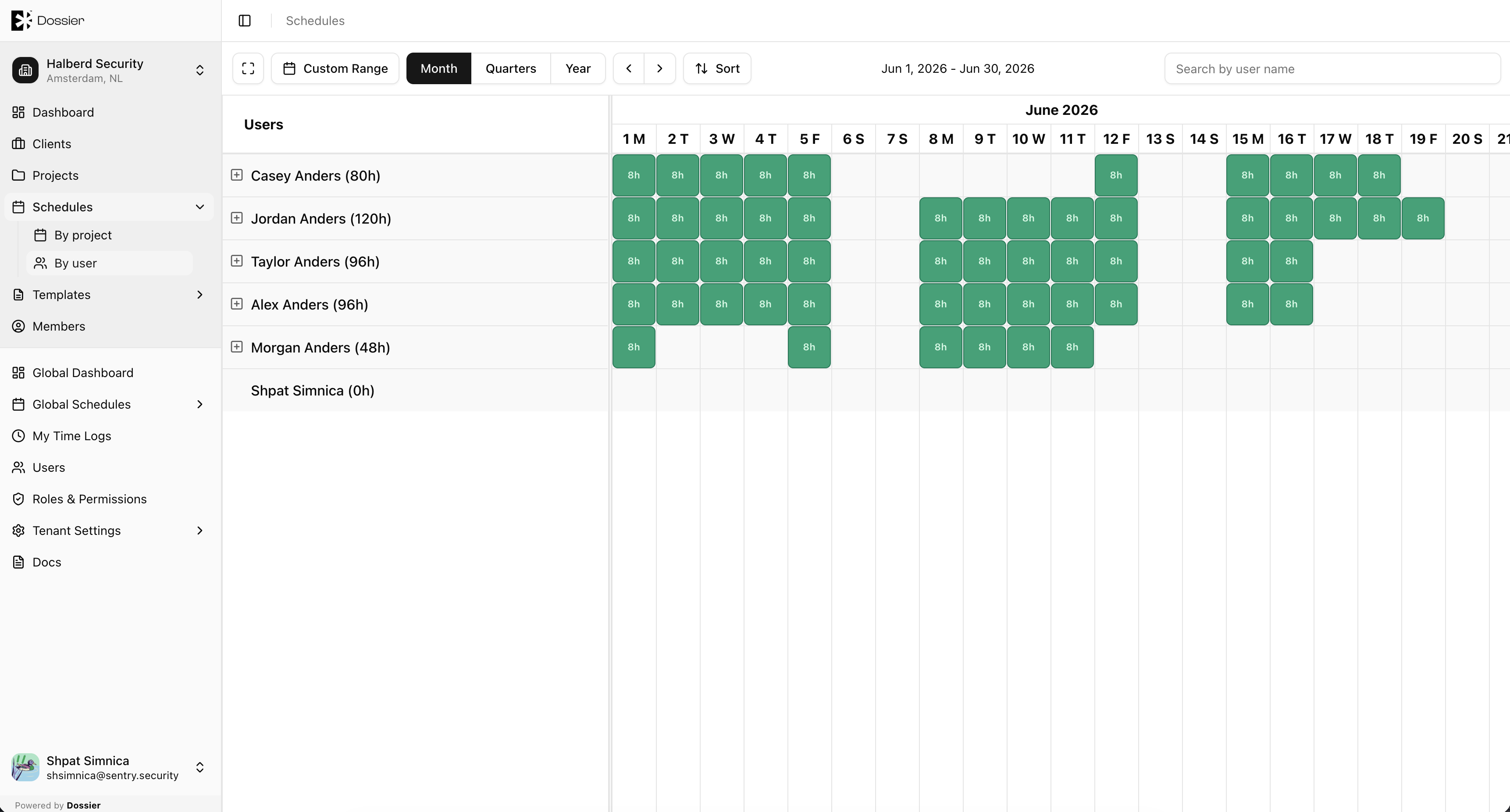The height and width of the screenshot is (812, 1510).
Task: Expand Alex Anders row
Action: click(x=237, y=304)
